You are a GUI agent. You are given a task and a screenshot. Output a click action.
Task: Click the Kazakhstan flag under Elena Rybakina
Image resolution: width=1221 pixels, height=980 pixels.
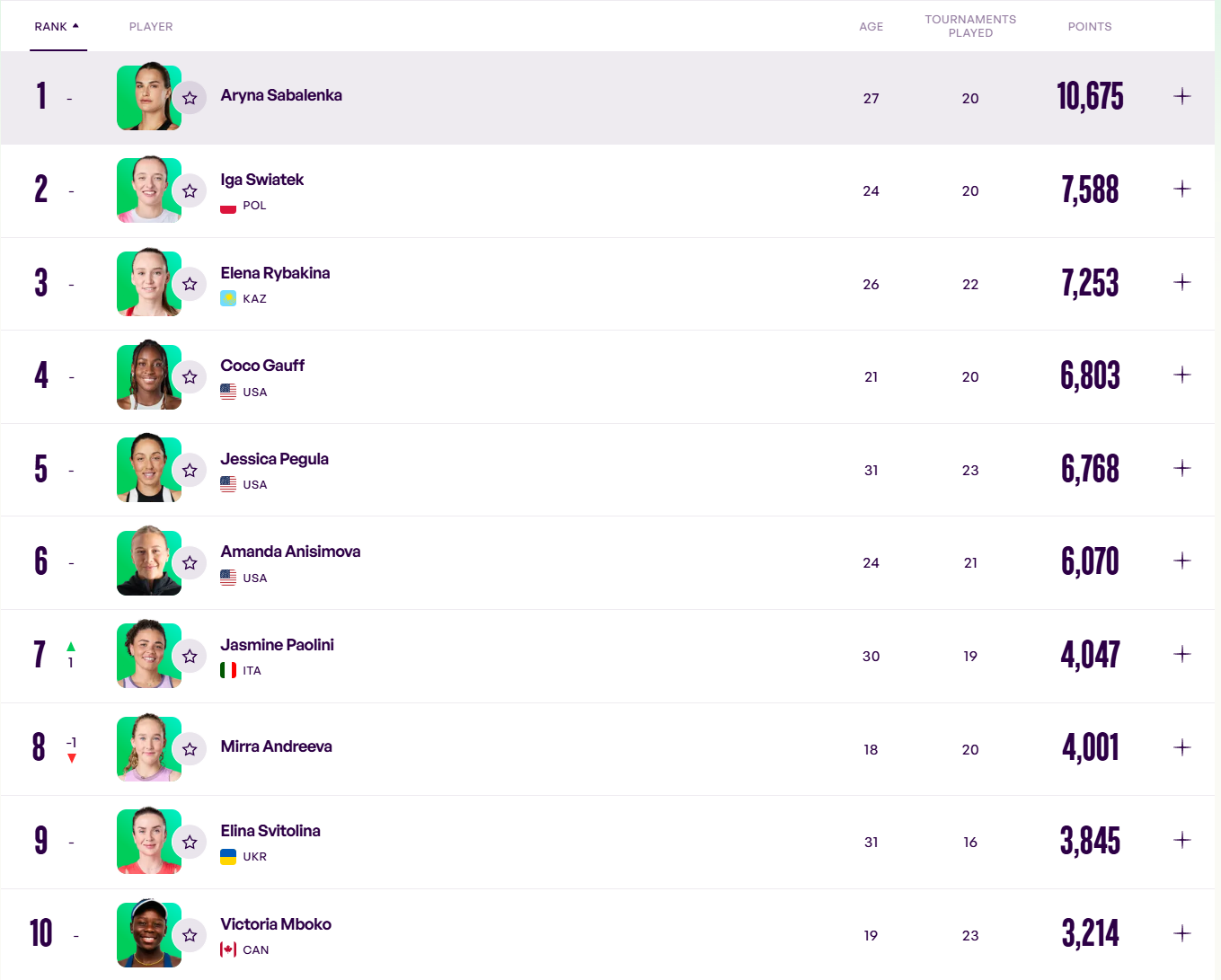coord(228,298)
